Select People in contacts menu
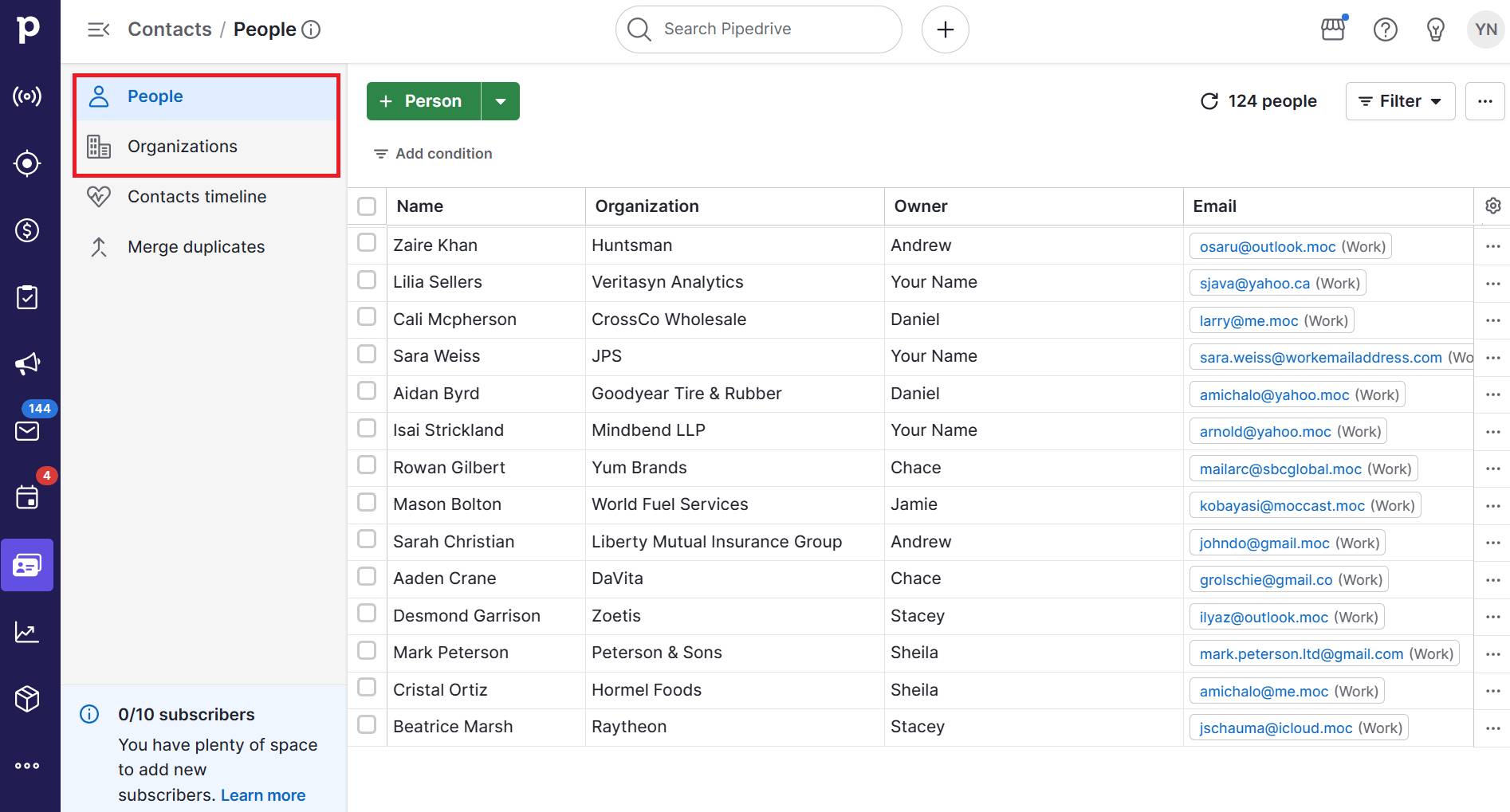The width and height of the screenshot is (1510, 812). coord(206,96)
